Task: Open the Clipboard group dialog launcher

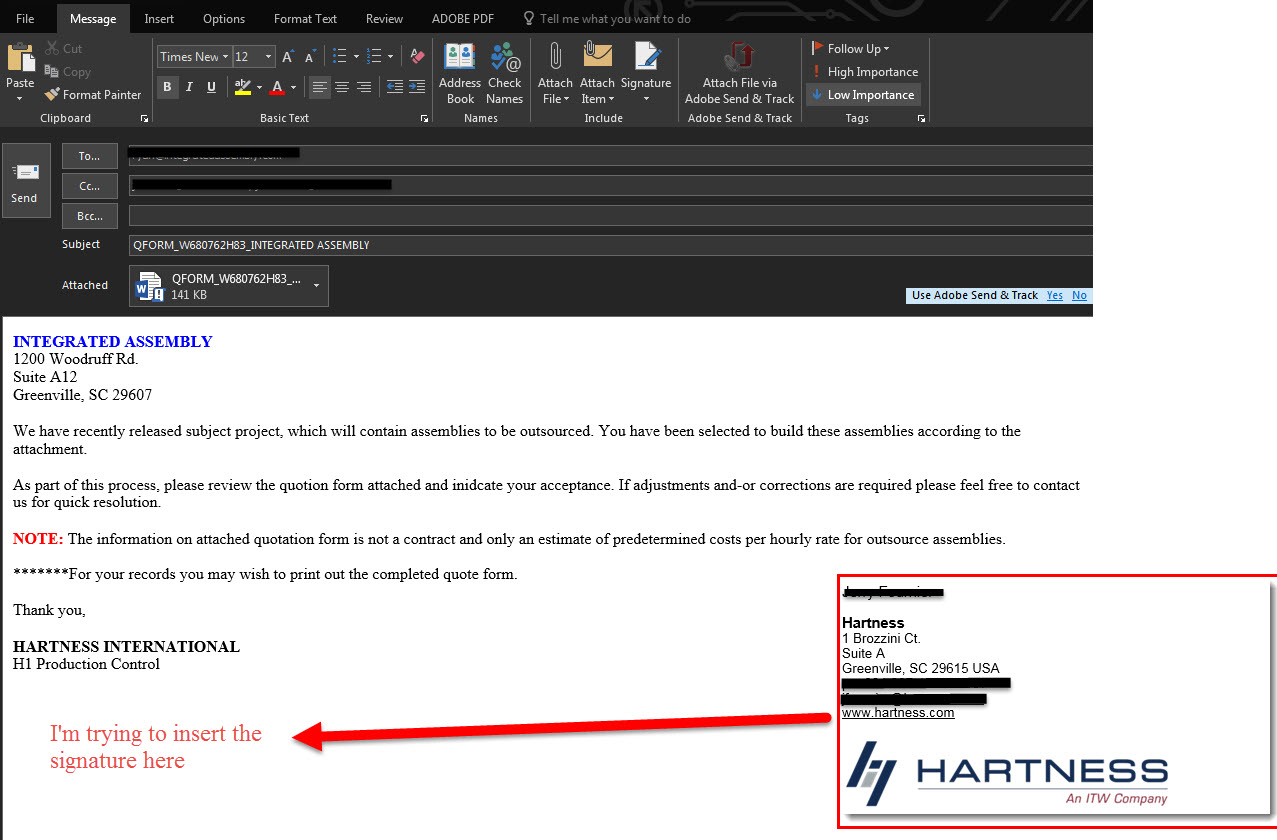Action: pyautogui.click(x=144, y=119)
